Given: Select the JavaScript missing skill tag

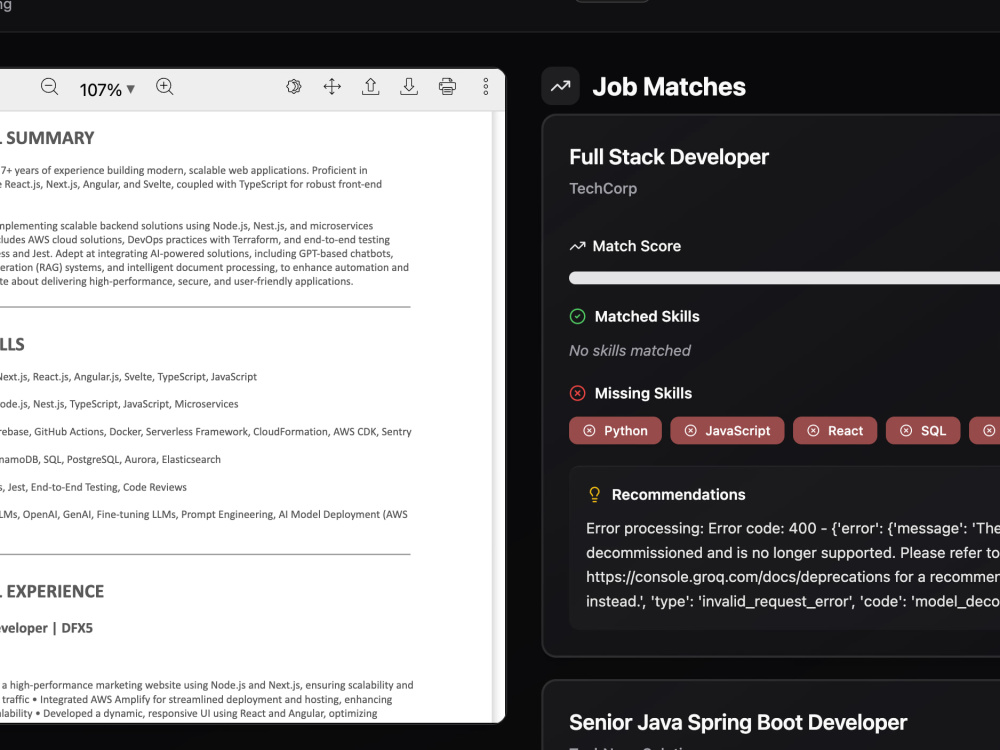Looking at the screenshot, I should 727,430.
